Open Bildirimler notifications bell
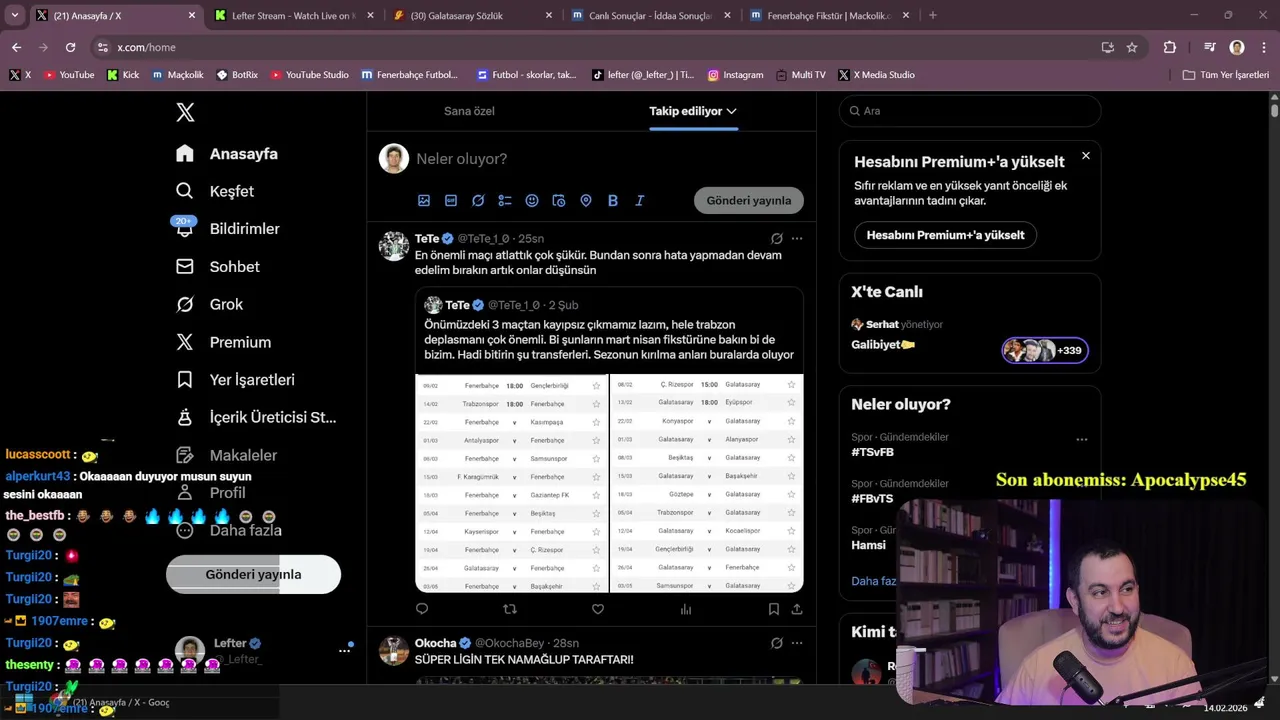Image resolution: width=1280 pixels, height=720 pixels. [227, 229]
